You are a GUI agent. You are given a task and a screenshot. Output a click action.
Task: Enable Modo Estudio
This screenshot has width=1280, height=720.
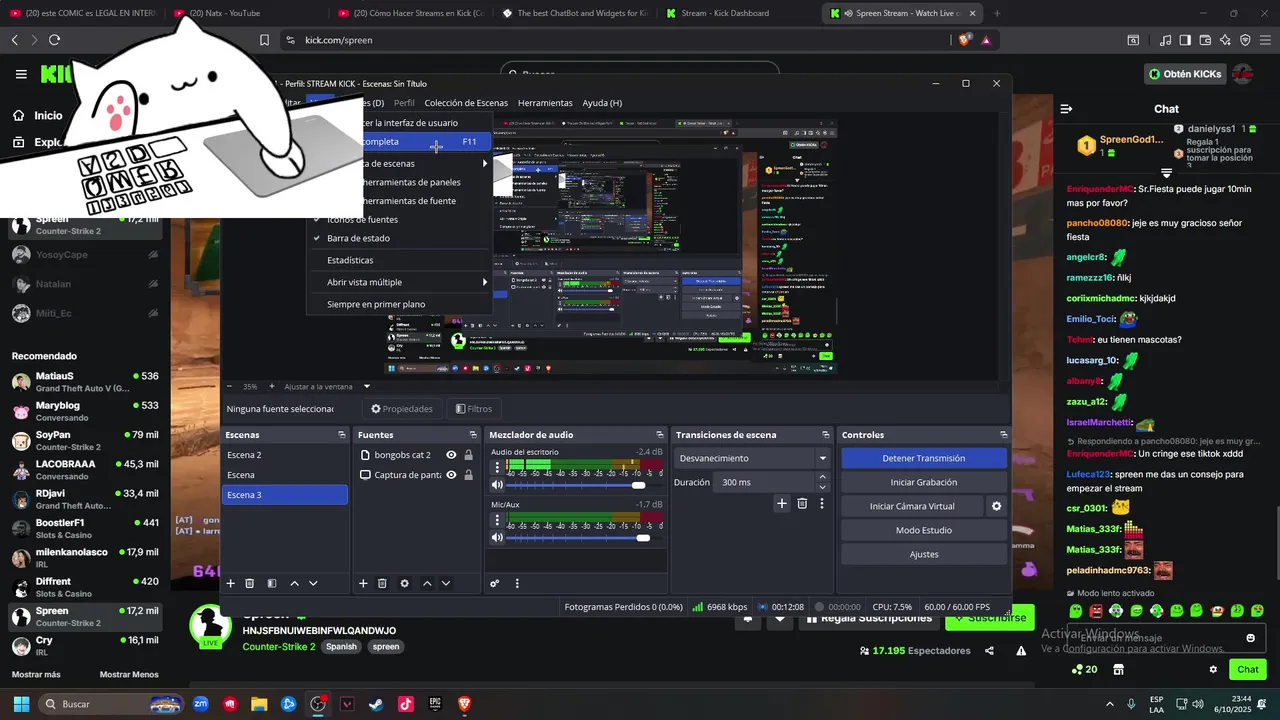tap(924, 530)
